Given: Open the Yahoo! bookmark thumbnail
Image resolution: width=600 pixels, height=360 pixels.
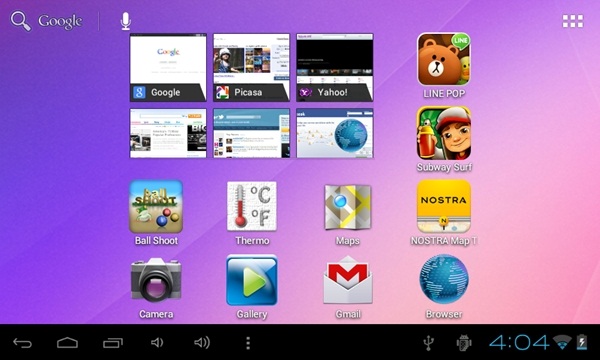Looking at the screenshot, I should pos(335,67).
